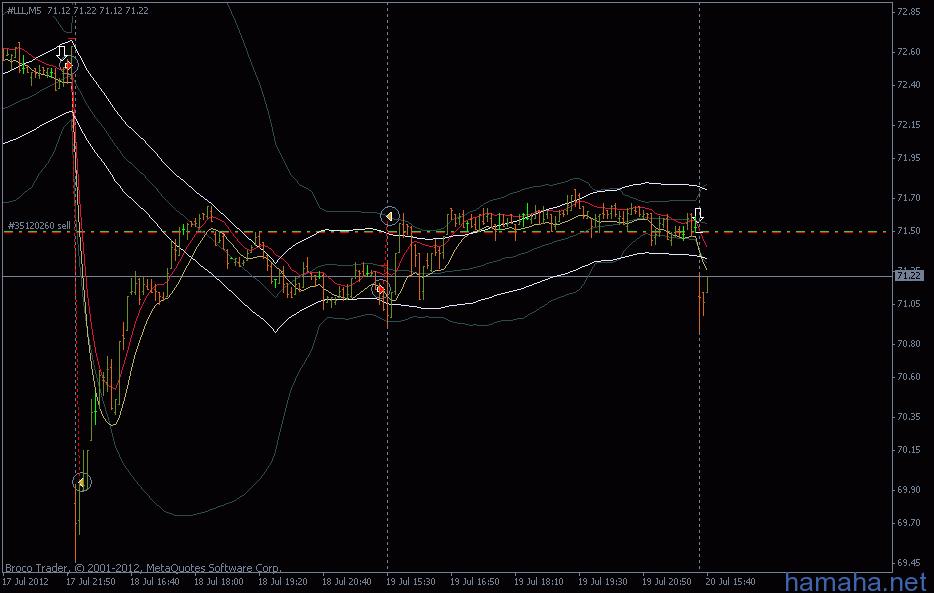Click the 18 Jul 18:00 time label
The image size is (934, 593).
[219, 581]
